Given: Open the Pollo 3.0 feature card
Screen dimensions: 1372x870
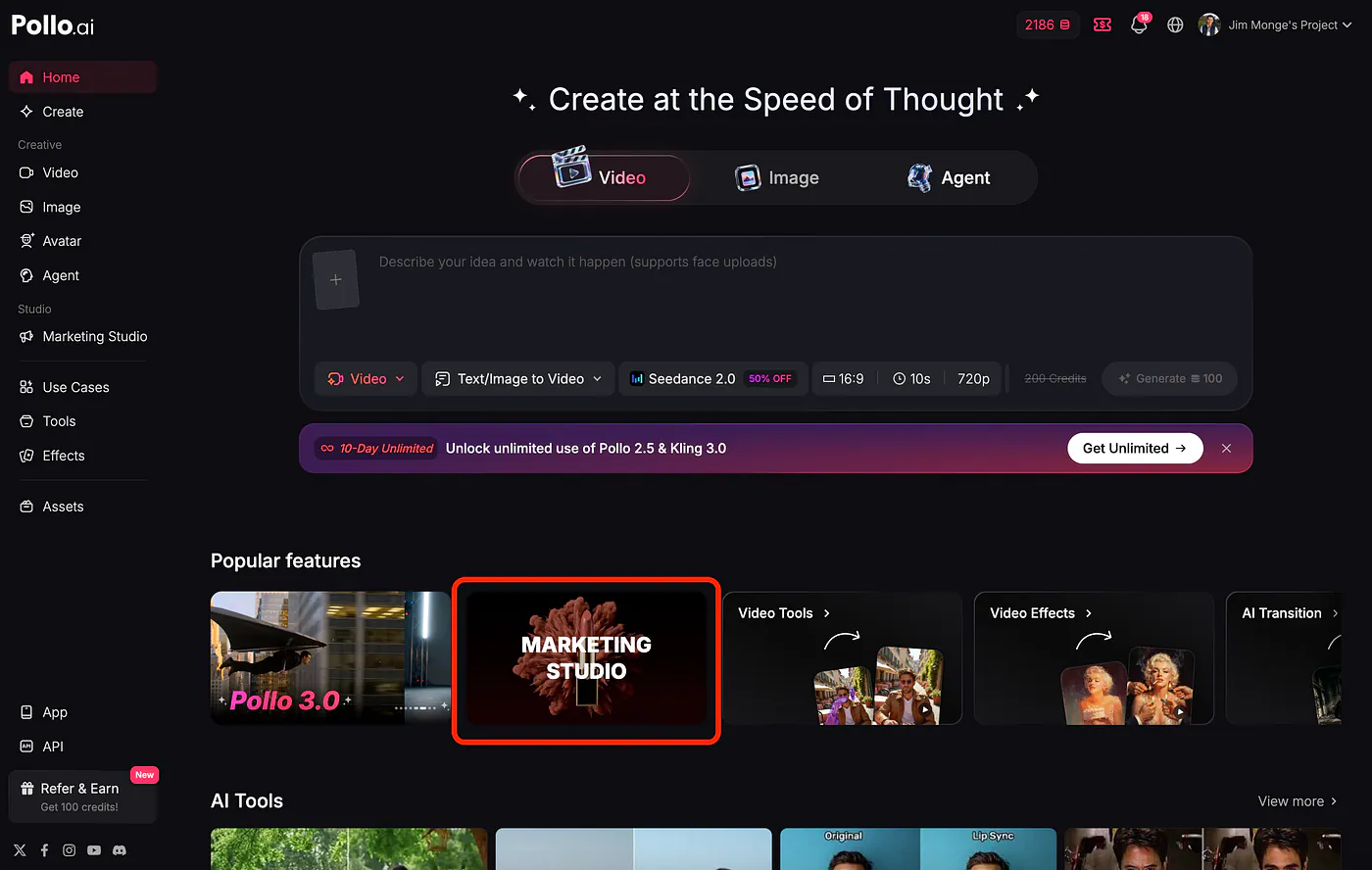Looking at the screenshot, I should point(330,658).
